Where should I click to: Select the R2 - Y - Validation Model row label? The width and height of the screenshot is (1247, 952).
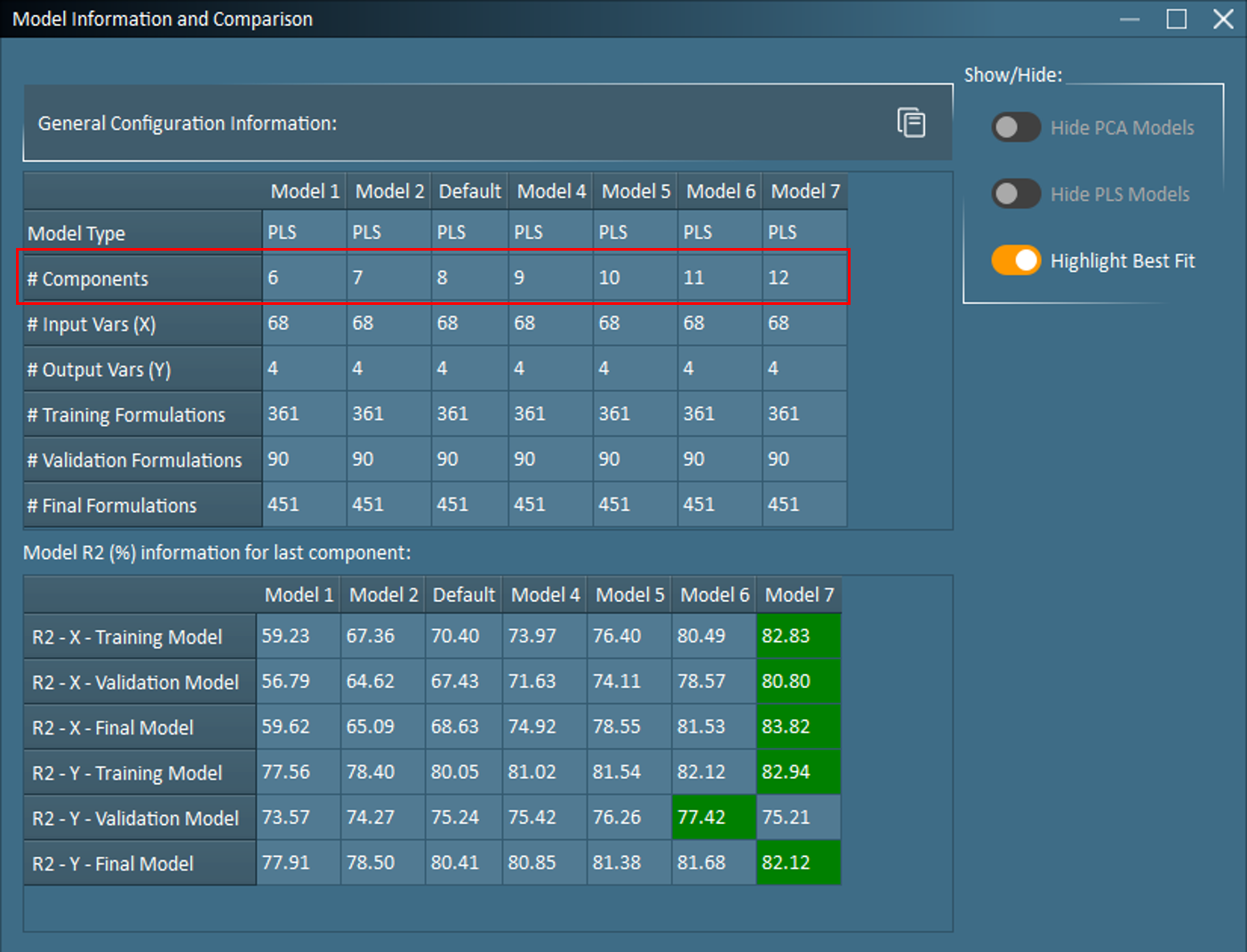click(x=140, y=819)
